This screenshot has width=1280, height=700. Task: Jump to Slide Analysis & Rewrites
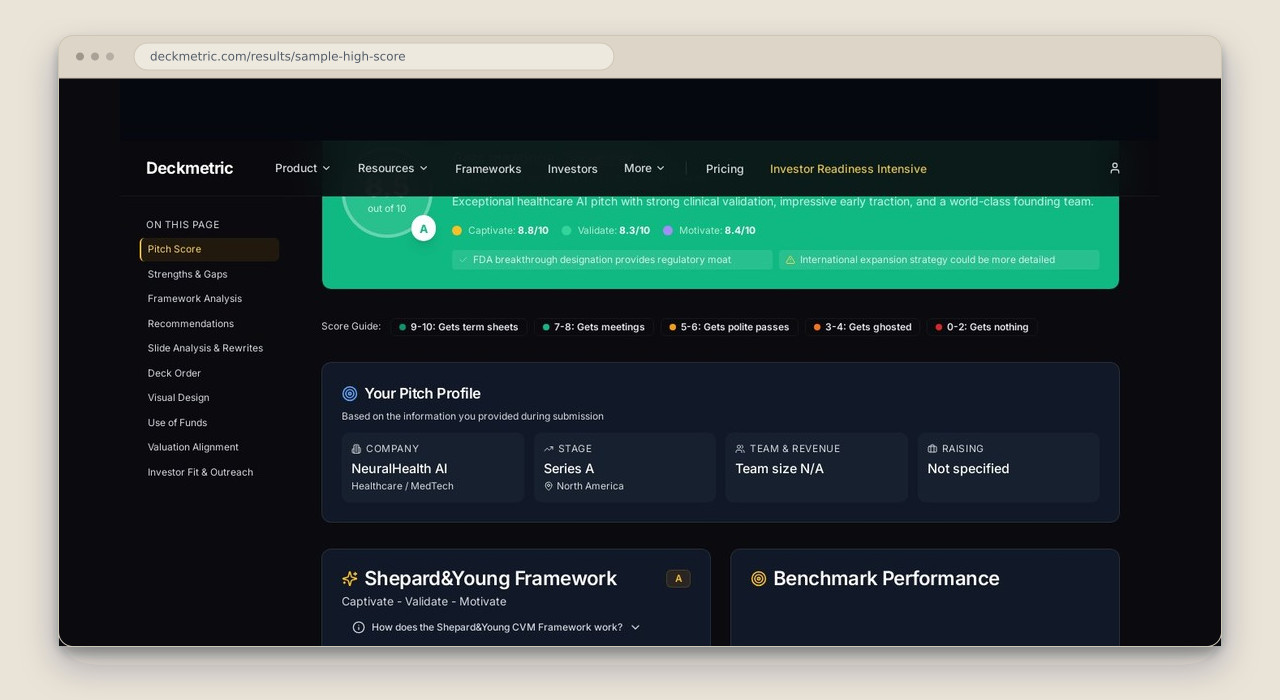205,348
